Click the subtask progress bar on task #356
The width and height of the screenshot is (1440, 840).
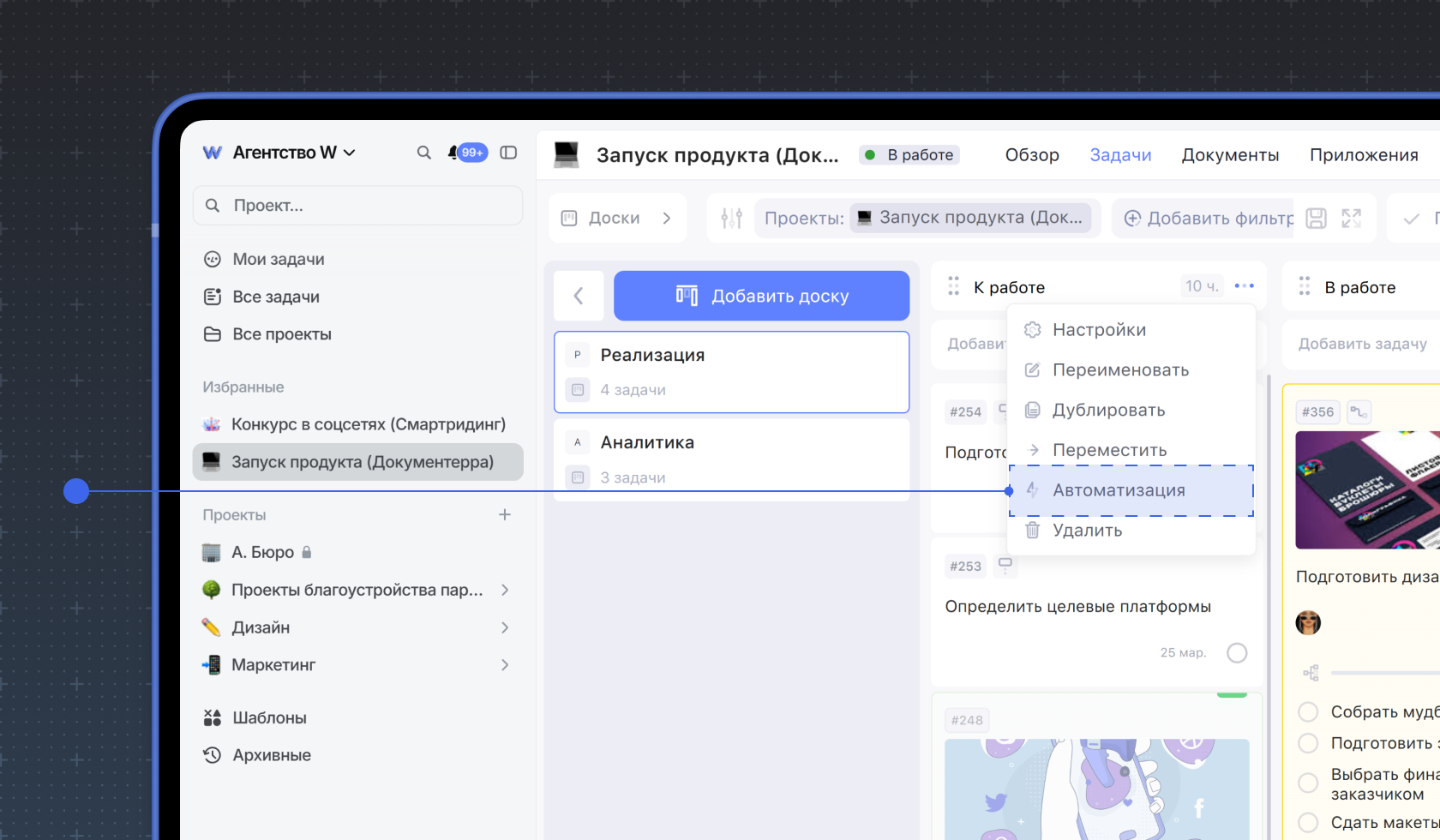[1384, 673]
